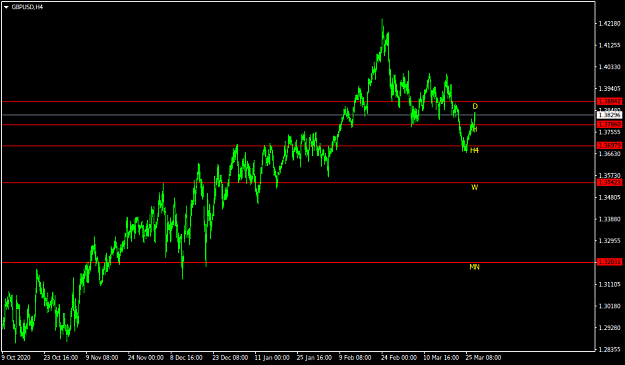Click the red 1.37860 price tag
The height and width of the screenshot is (365, 625).
609,125
